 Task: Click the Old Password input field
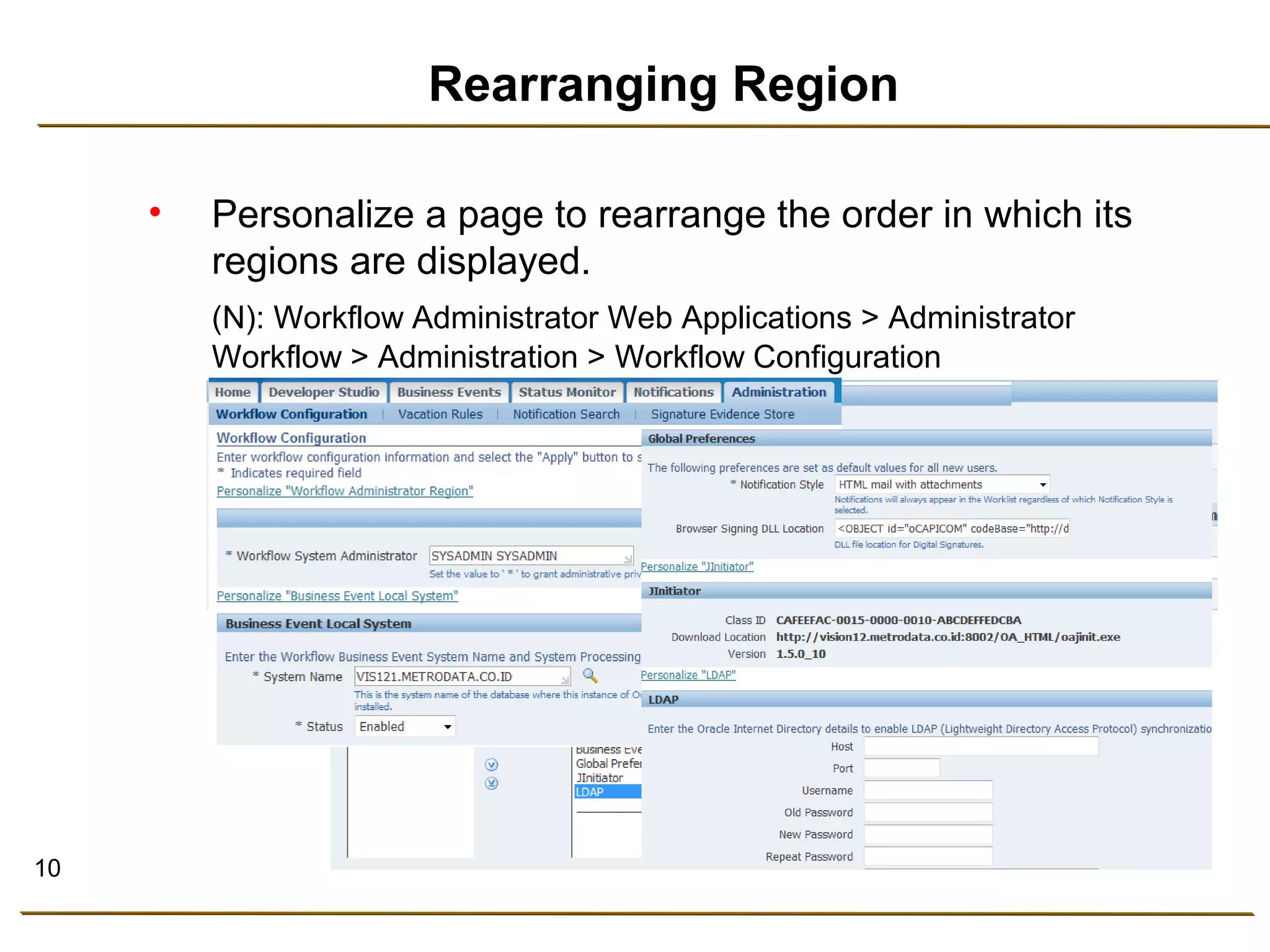[928, 812]
